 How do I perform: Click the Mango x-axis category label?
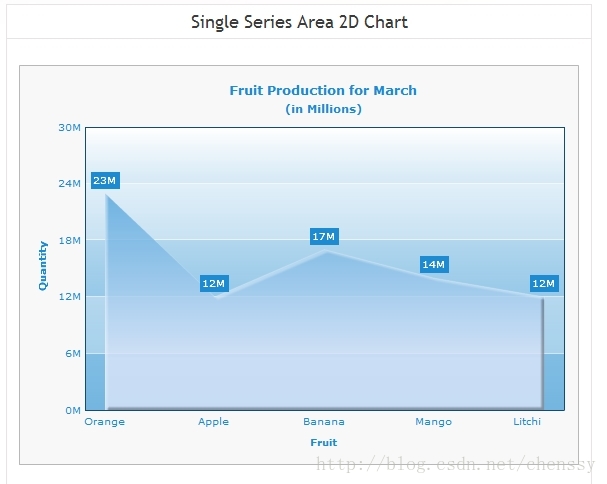pyautogui.click(x=434, y=422)
